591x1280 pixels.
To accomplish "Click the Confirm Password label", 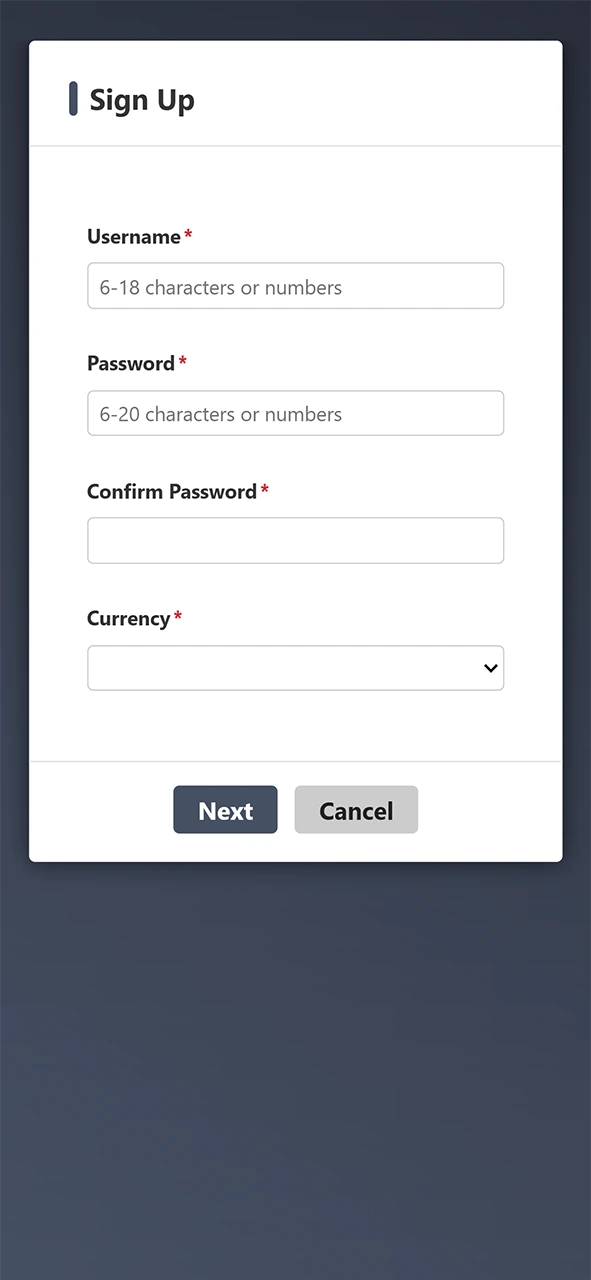I will click(x=171, y=491).
